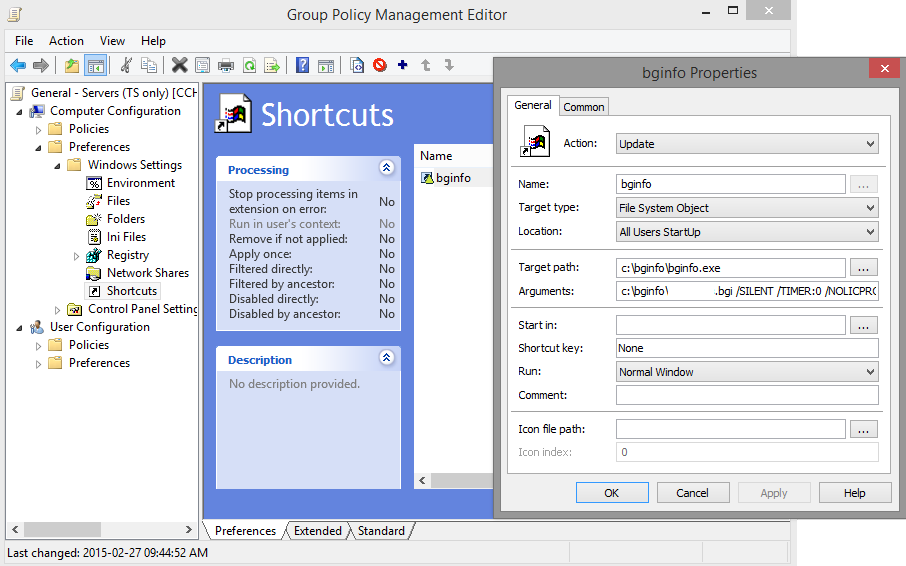Viewport: 906px width, 566px height.
Task: Click Help button in bginfo Properties
Action: tap(855, 493)
